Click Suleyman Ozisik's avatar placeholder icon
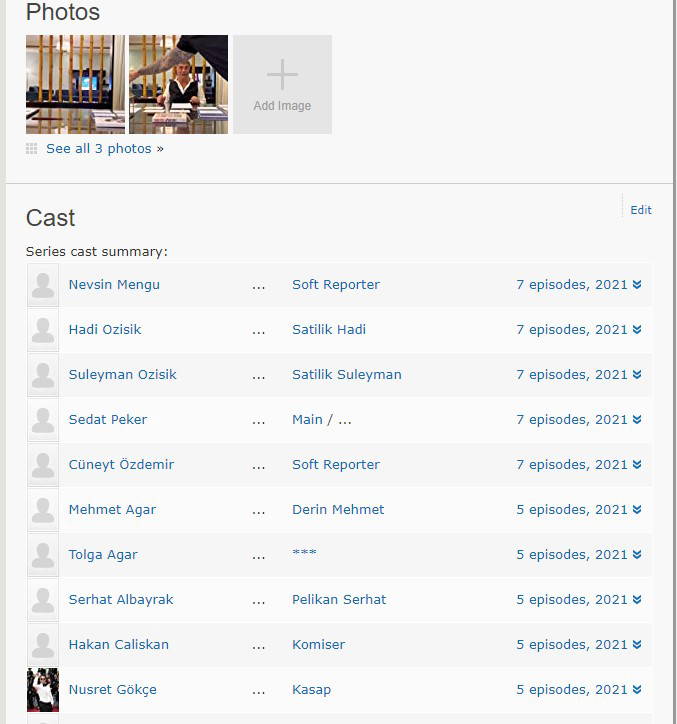677x724 pixels. [43, 375]
